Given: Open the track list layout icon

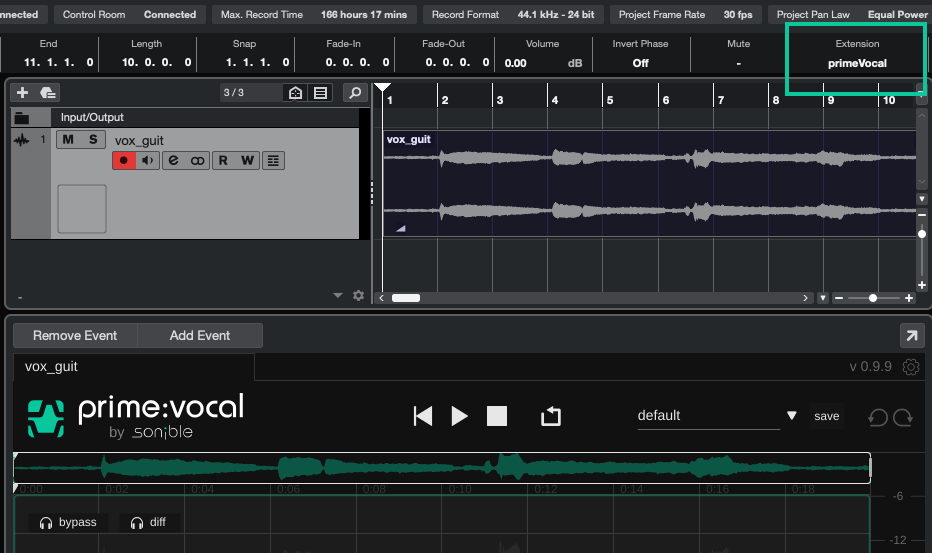Looking at the screenshot, I should coord(320,93).
